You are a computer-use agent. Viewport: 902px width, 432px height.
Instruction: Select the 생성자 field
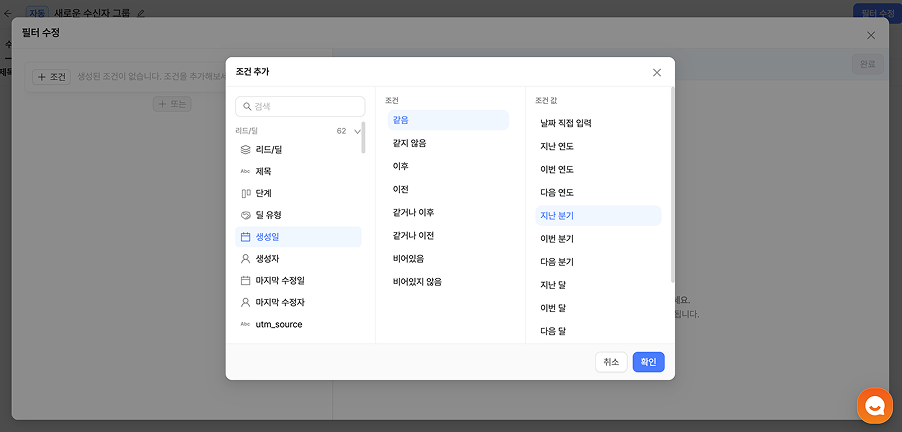298,259
